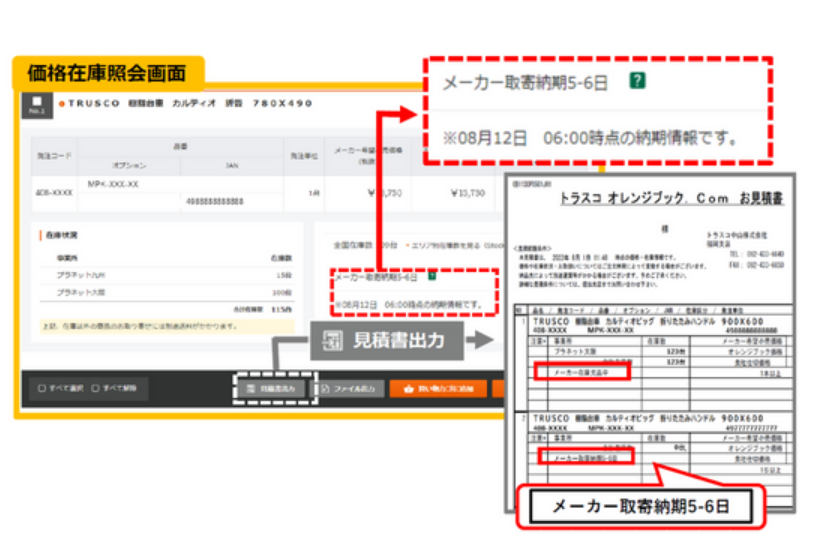Viewport: 816px width, 534px height.
Task: Click the estimate sheet icon on 見積書出力 button in the bottom bar
Action: pyautogui.click(x=251, y=389)
